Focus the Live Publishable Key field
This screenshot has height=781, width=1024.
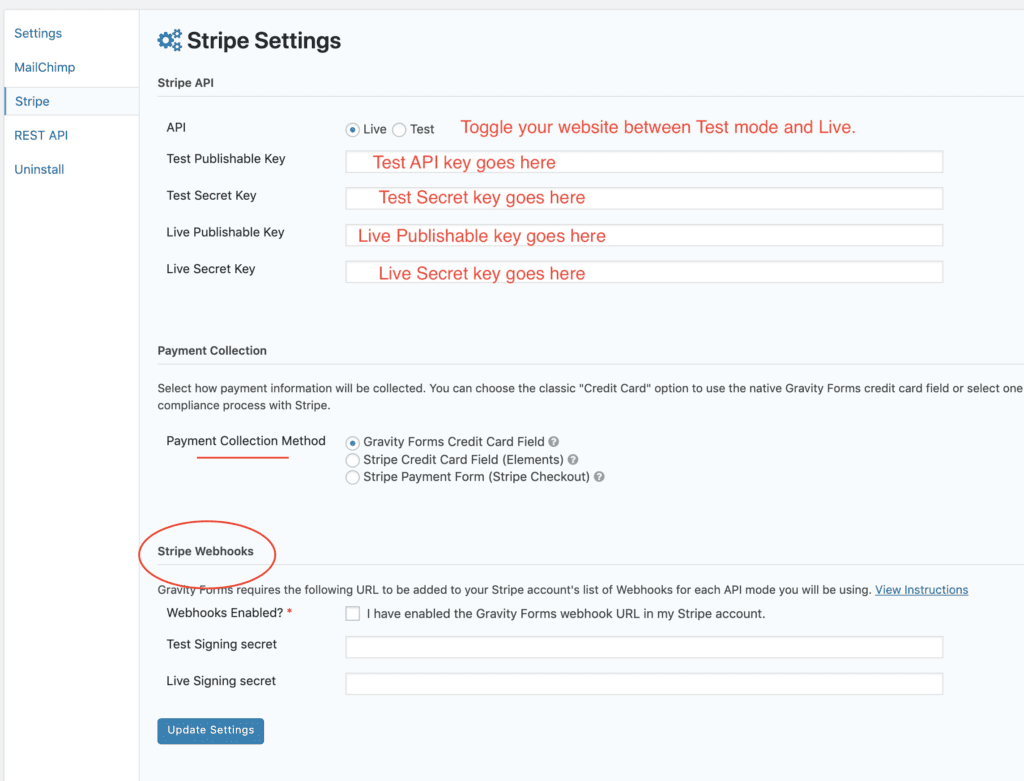pyautogui.click(x=644, y=235)
